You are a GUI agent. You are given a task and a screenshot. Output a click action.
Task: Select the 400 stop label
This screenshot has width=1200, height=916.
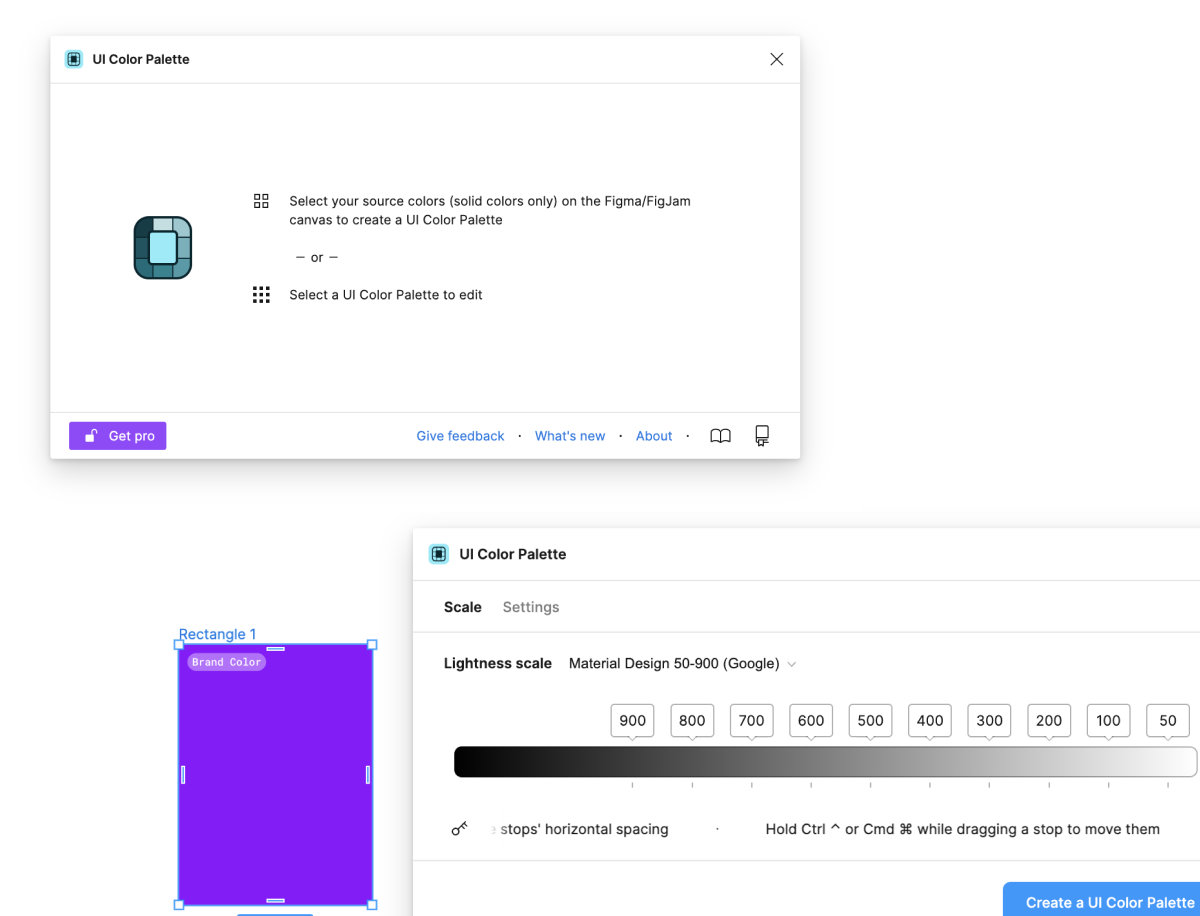(x=930, y=720)
